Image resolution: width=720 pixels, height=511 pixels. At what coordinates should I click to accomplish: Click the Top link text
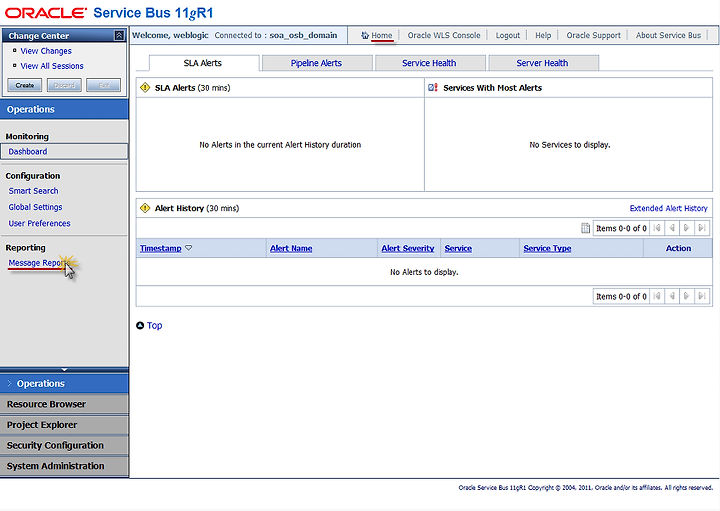pyautogui.click(x=154, y=326)
